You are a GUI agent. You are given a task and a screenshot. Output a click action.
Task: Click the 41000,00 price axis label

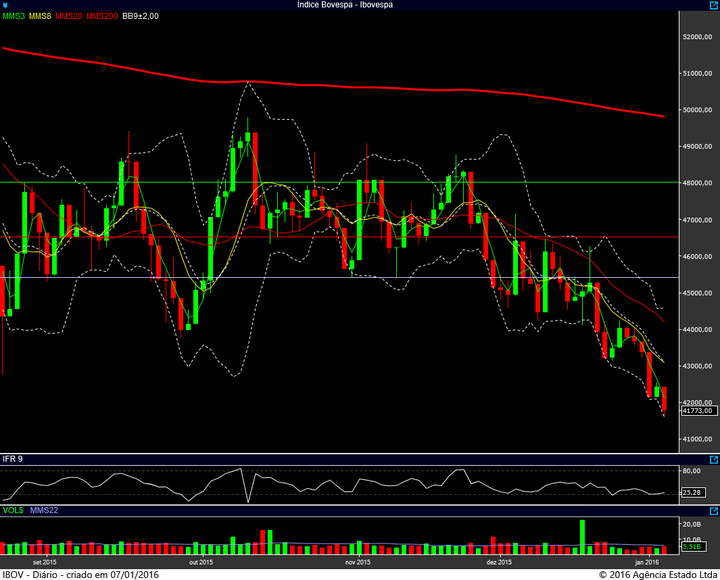point(698,439)
